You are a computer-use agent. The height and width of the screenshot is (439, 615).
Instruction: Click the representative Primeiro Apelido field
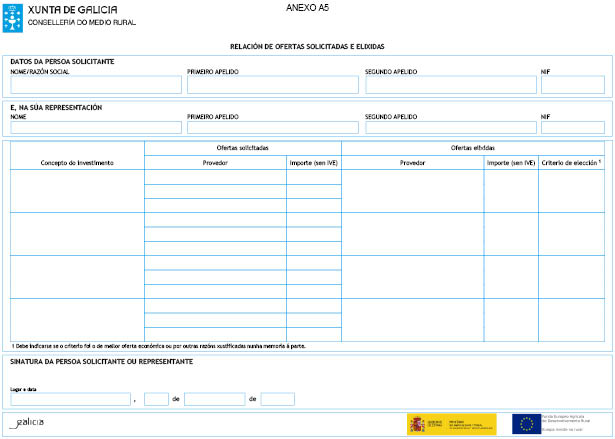(x=271, y=128)
